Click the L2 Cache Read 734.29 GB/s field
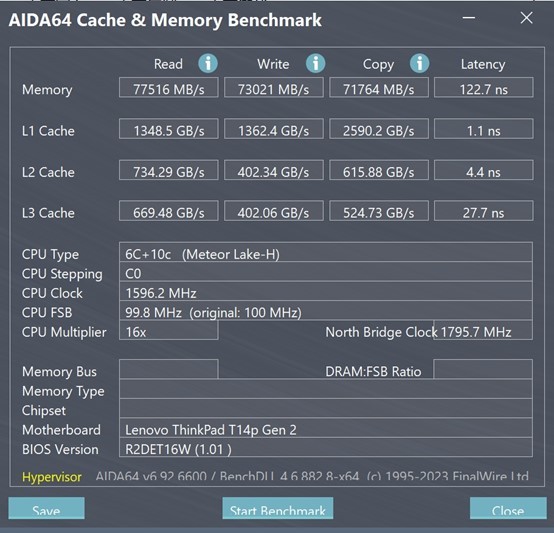The height and width of the screenshot is (533, 554). click(169, 170)
